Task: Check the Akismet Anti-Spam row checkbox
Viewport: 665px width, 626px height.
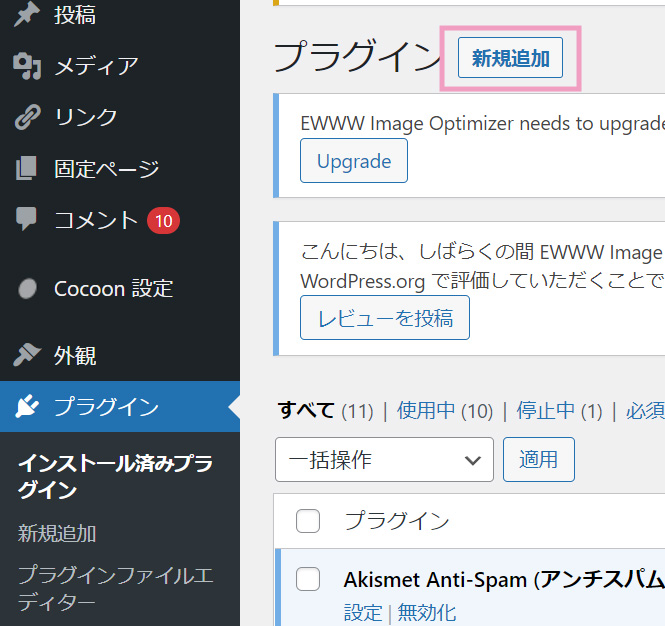Action: click(308, 579)
